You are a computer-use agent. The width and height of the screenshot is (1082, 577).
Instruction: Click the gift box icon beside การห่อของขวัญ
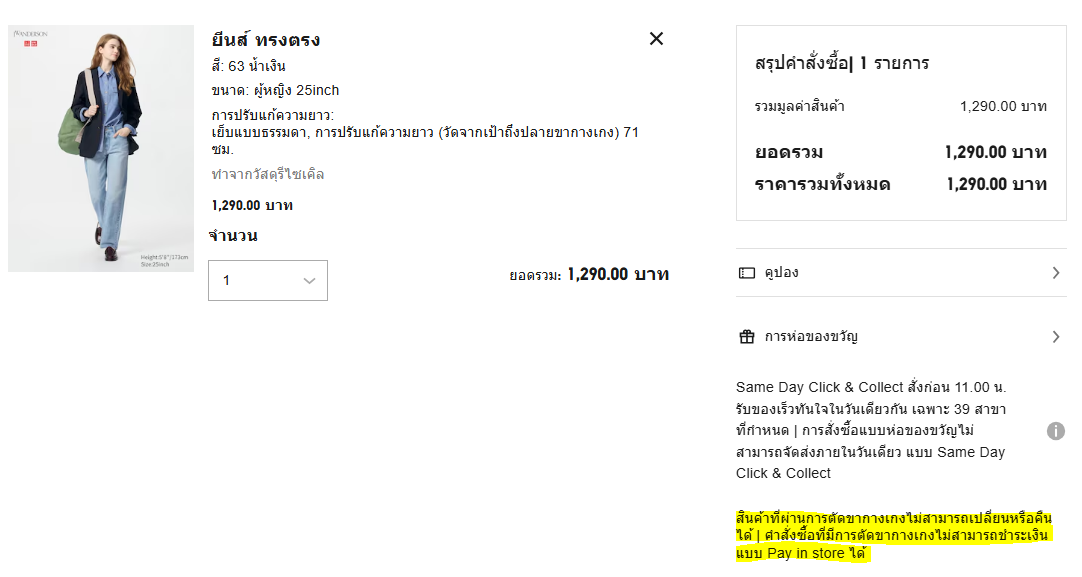pos(747,337)
